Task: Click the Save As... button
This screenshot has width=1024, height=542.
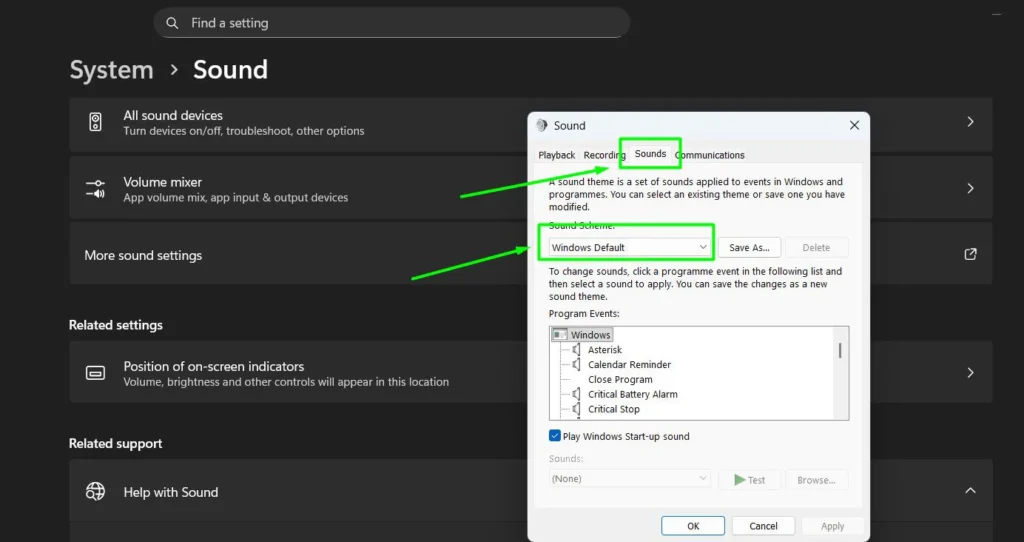Action: (749, 247)
